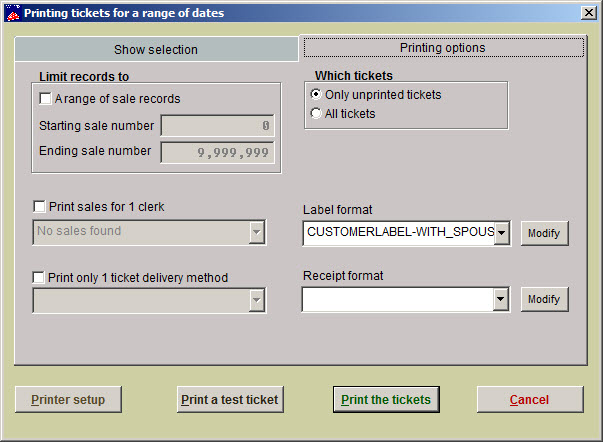Cancel the printing dialog

(530, 400)
